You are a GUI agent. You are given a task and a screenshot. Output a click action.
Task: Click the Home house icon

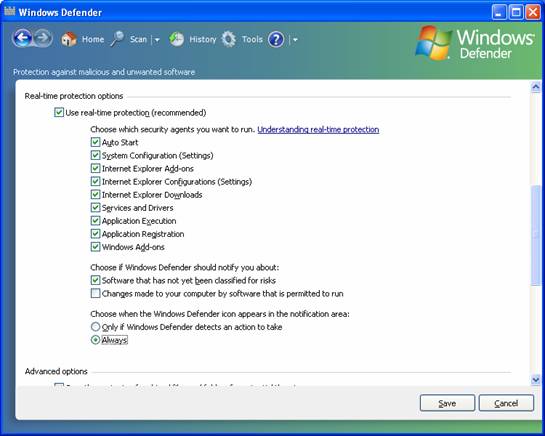point(68,39)
